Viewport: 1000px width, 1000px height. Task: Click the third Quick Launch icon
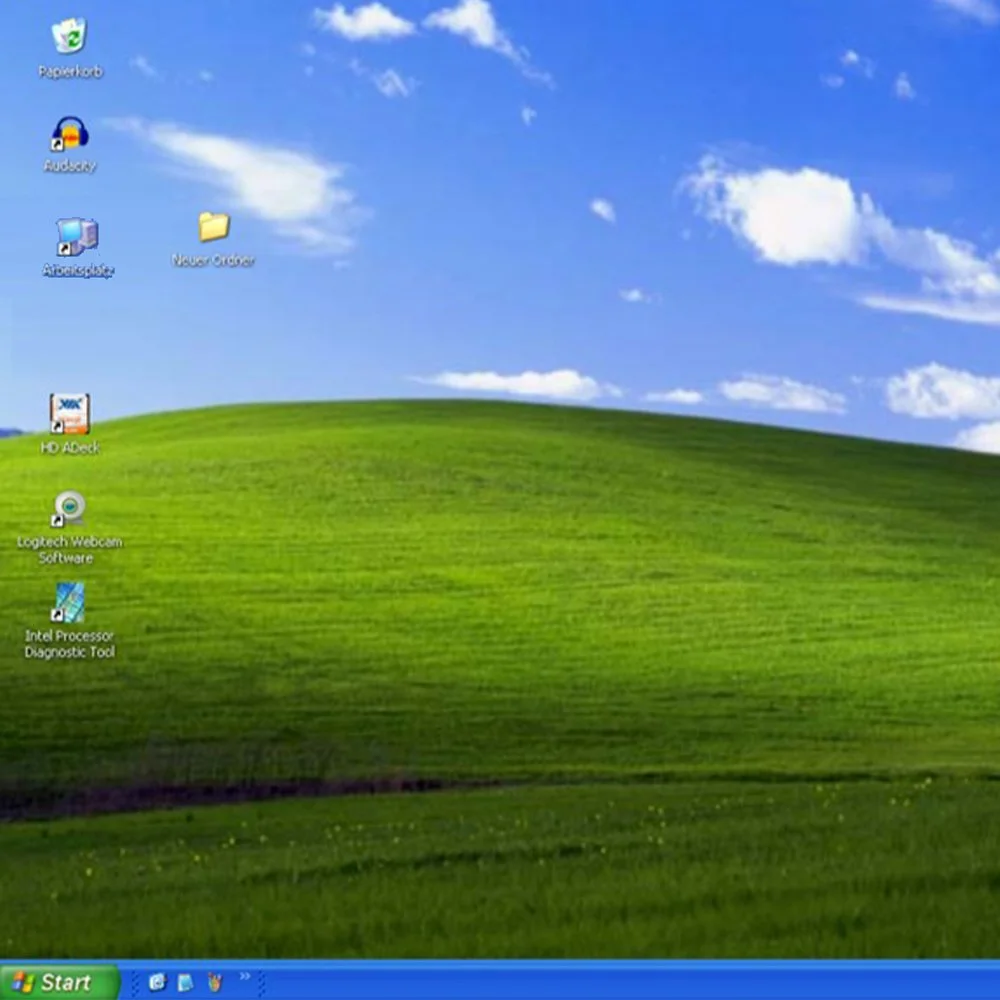point(215,982)
